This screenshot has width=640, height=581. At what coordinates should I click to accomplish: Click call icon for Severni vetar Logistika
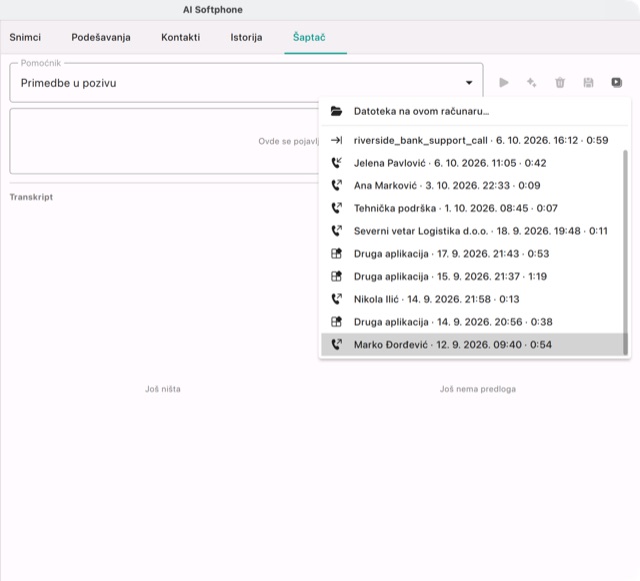(336, 231)
